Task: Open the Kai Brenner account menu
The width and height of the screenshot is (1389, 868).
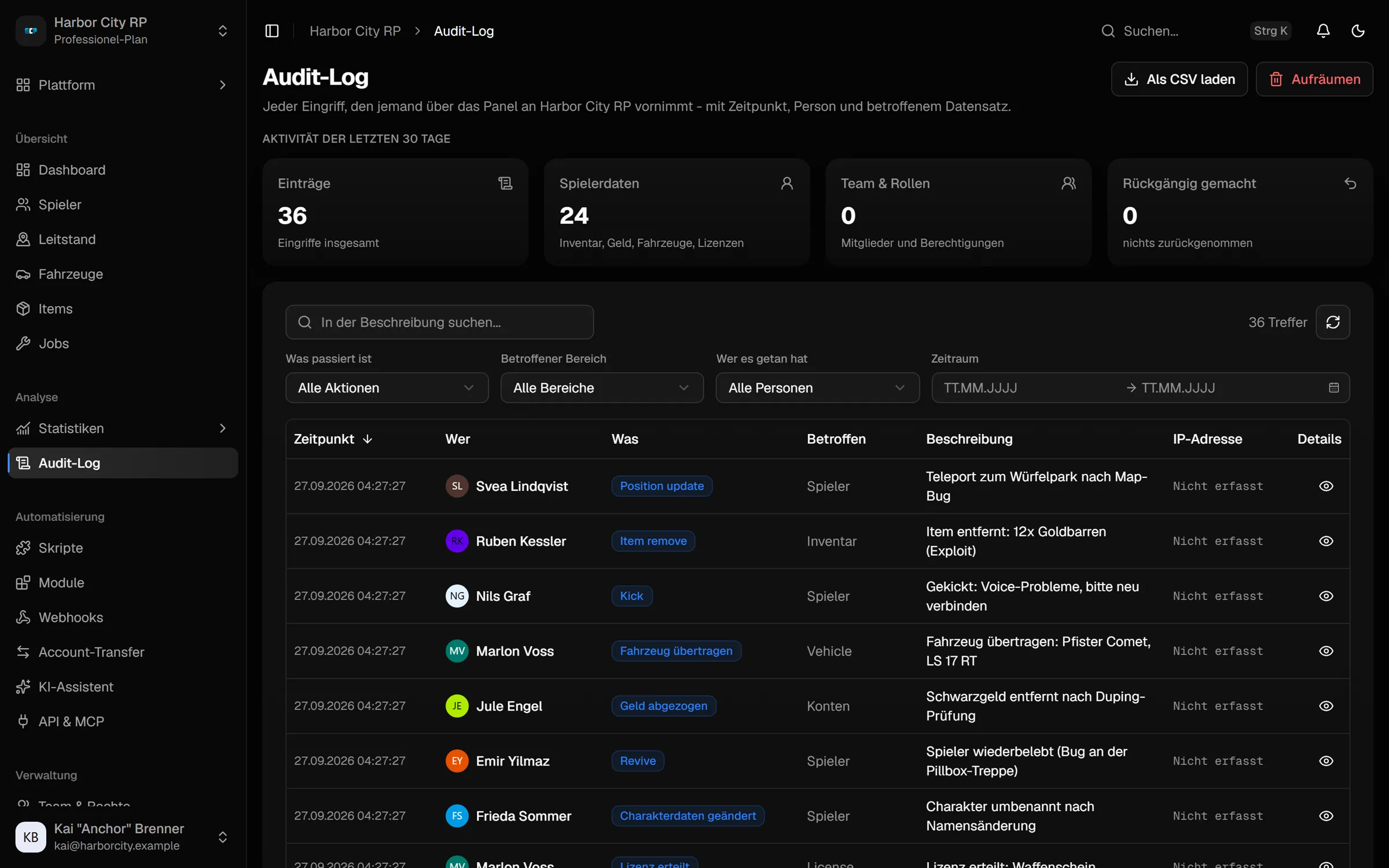Action: (123, 837)
